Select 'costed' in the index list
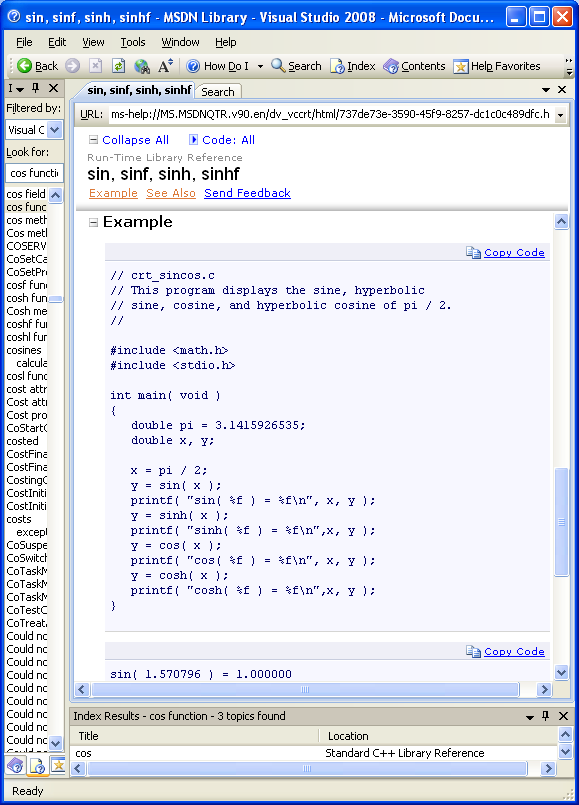The width and height of the screenshot is (579, 805). [23, 441]
